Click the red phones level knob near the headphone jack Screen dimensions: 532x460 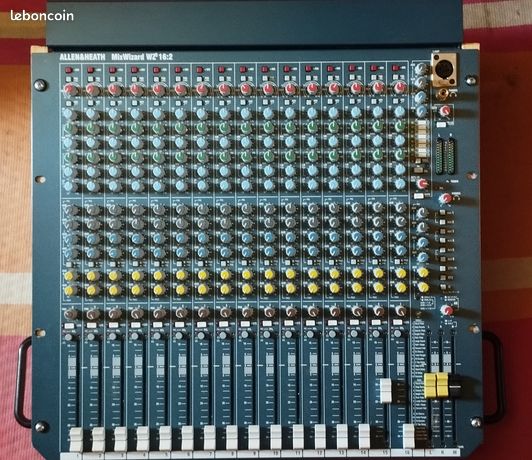coord(445,111)
